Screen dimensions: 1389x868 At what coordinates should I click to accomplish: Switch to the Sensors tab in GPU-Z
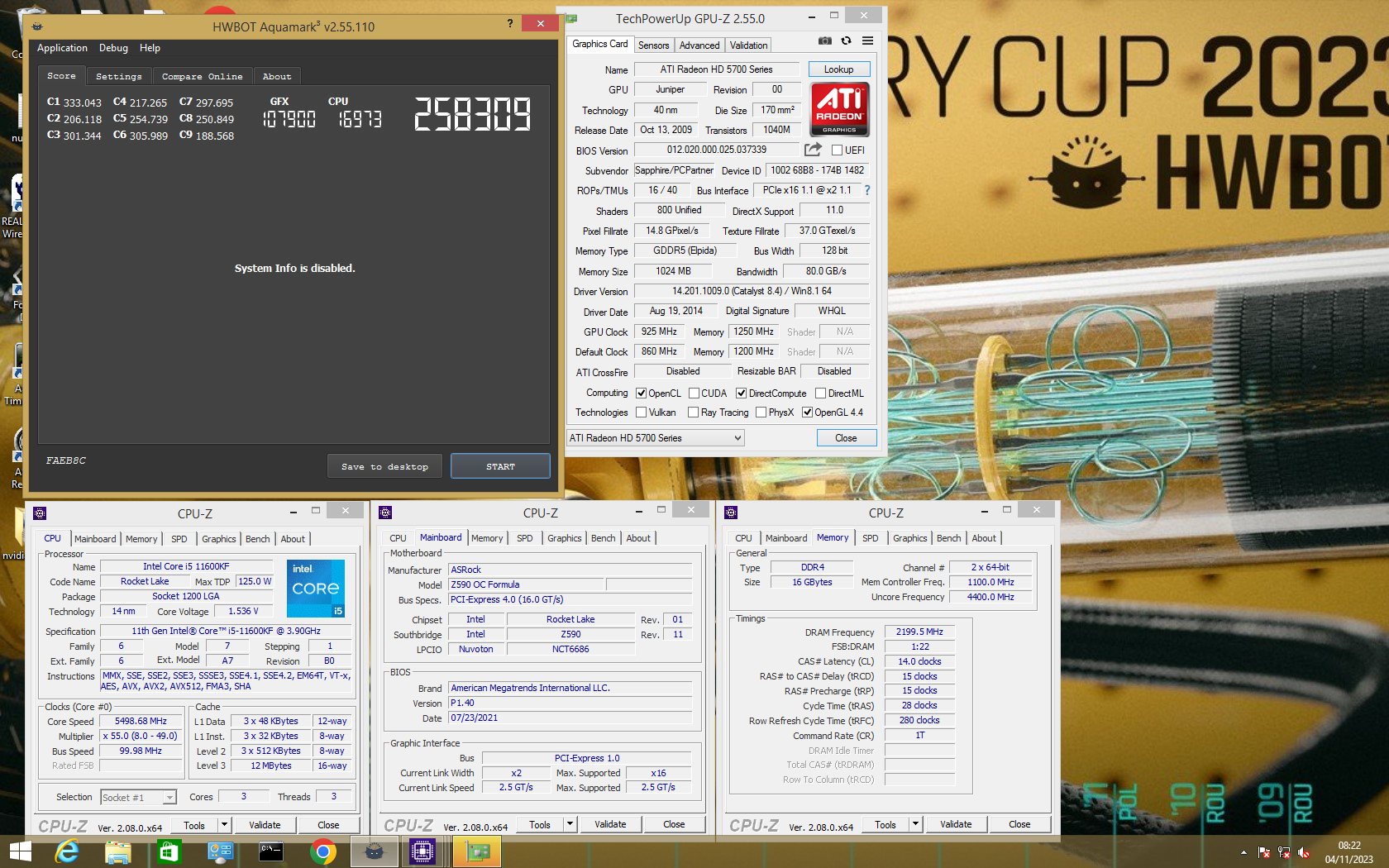(653, 45)
